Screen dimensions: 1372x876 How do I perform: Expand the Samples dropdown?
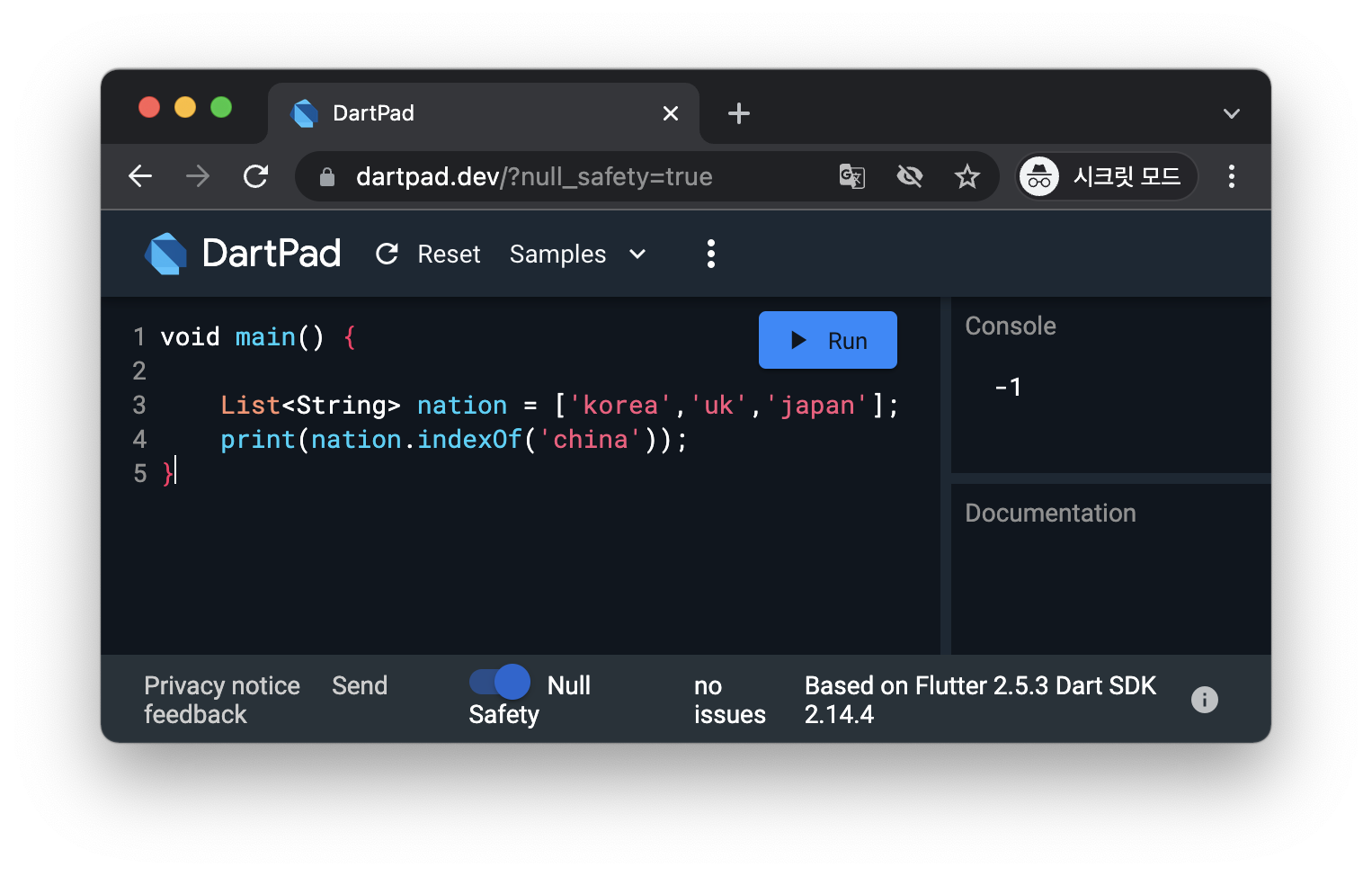(578, 255)
